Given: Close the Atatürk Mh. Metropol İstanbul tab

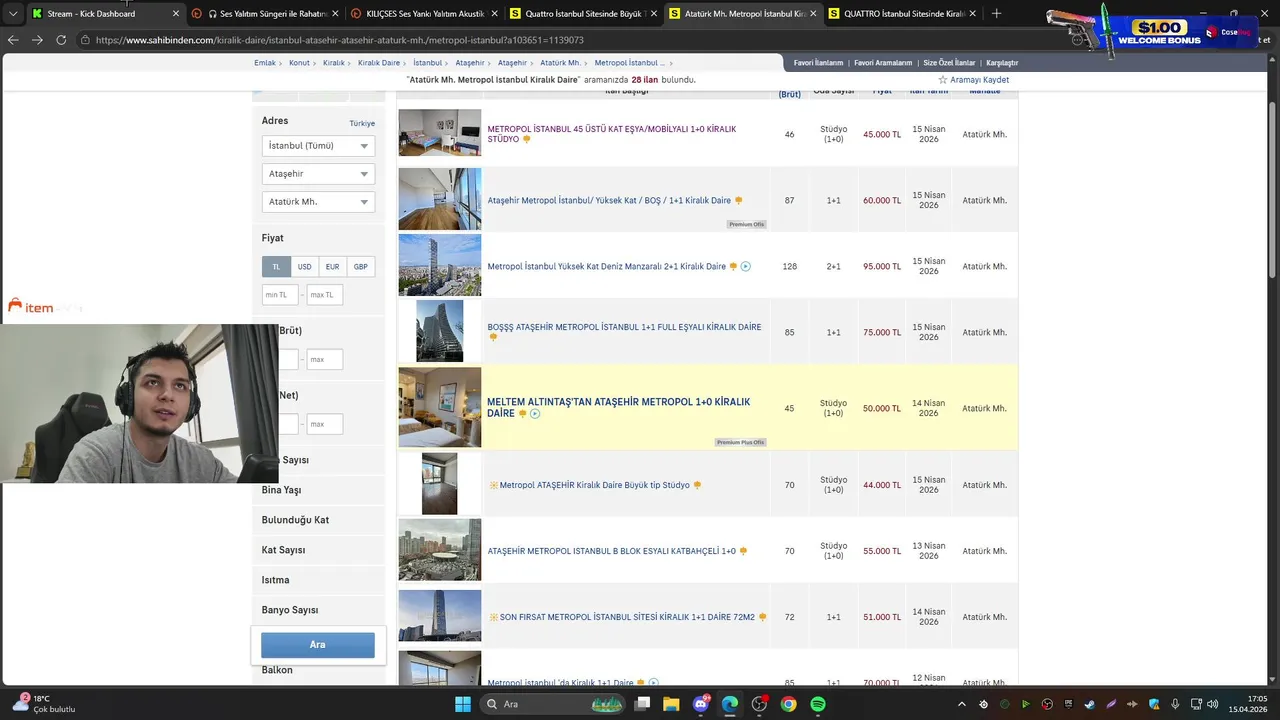Looking at the screenshot, I should (x=813, y=14).
